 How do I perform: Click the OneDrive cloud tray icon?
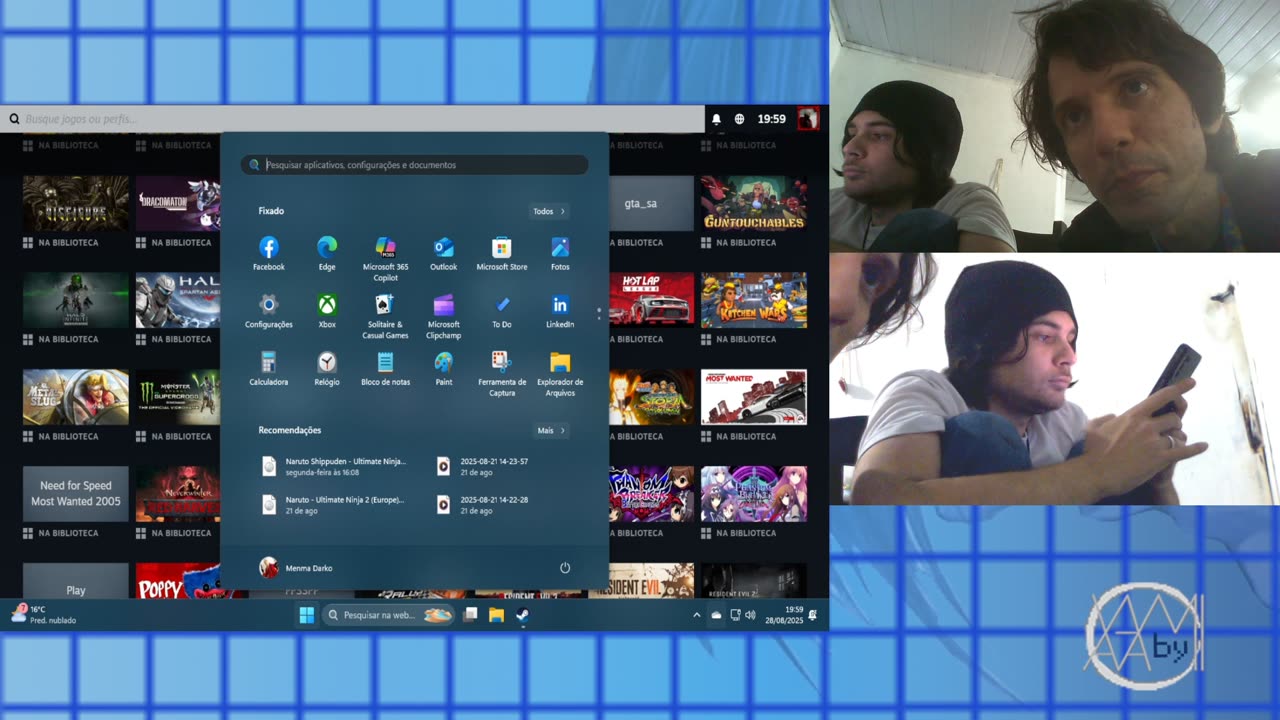716,615
